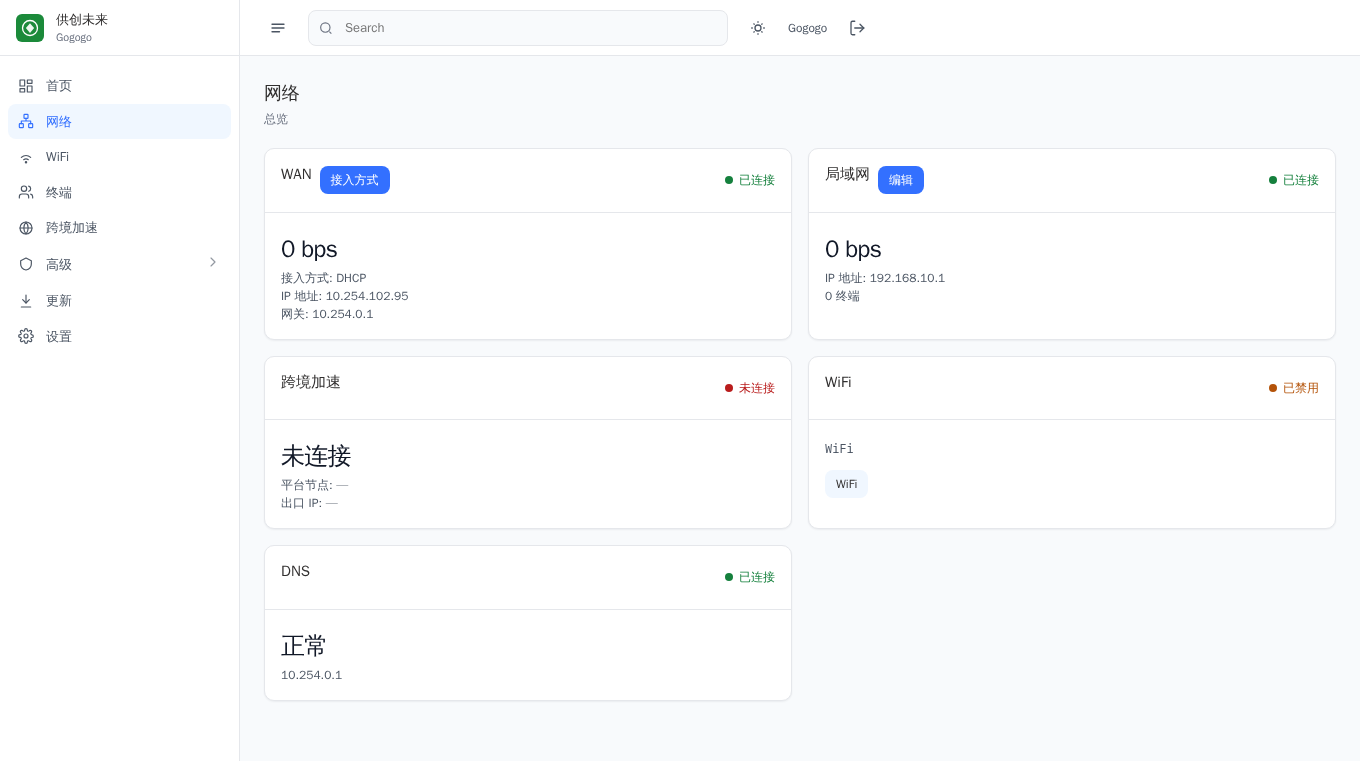Open the 高级 shield menu item
The height and width of the screenshot is (761, 1360).
pos(119,264)
